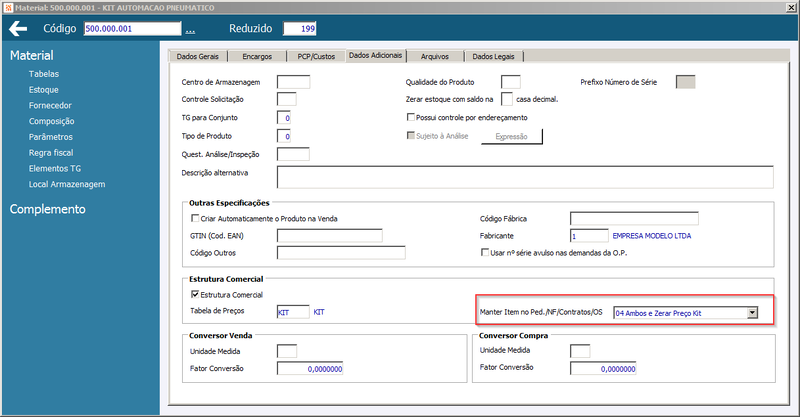Image resolution: width=800 pixels, height=417 pixels.
Task: Open the PCP/Custos tab
Action: click(316, 56)
